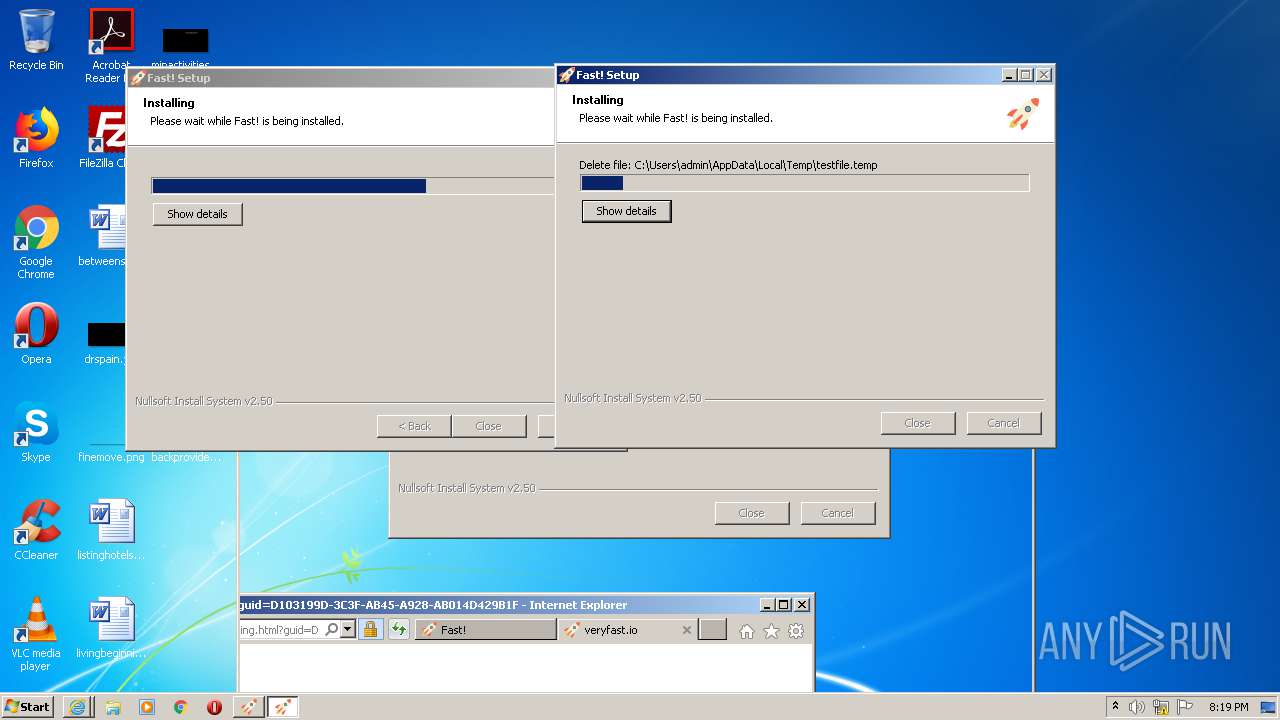Open the Skype desktop shortcut
Viewport: 1280px width, 720px height.
[36, 432]
